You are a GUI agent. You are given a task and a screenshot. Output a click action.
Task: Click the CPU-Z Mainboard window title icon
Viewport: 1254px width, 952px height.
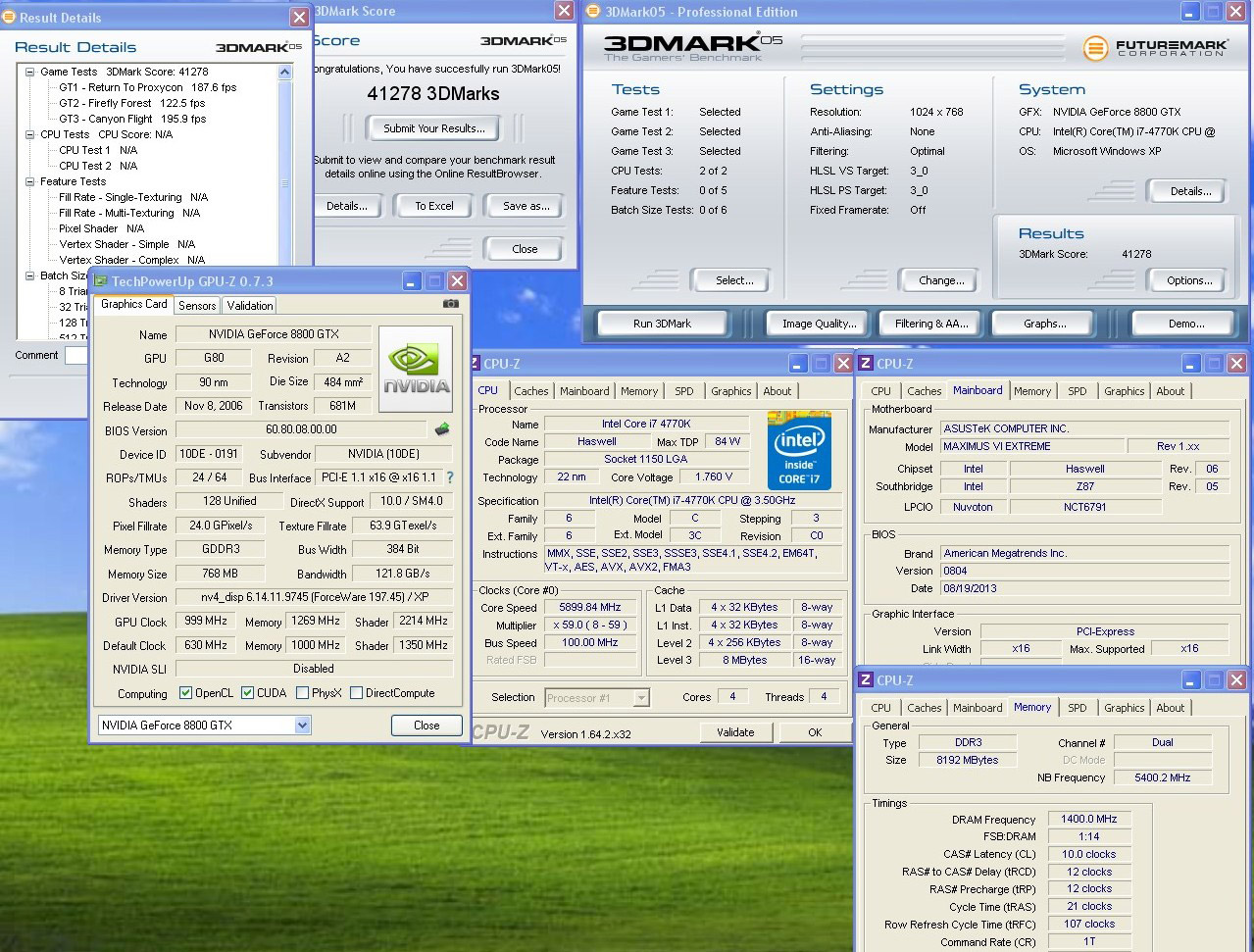866,364
